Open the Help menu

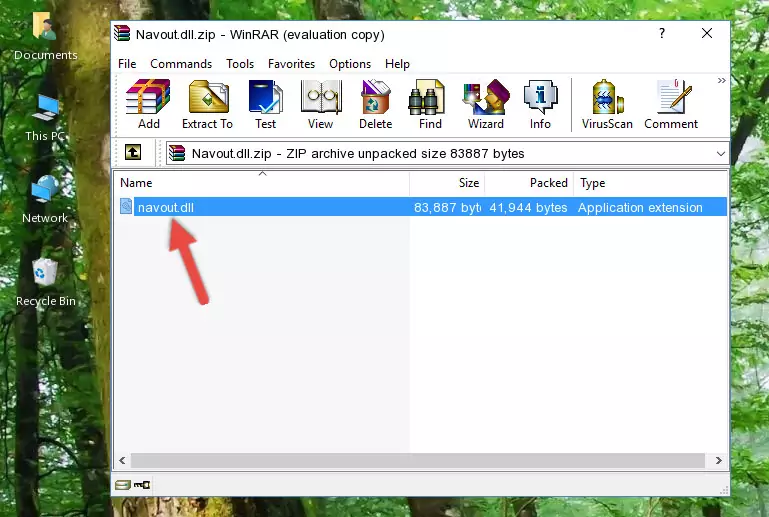tap(397, 64)
